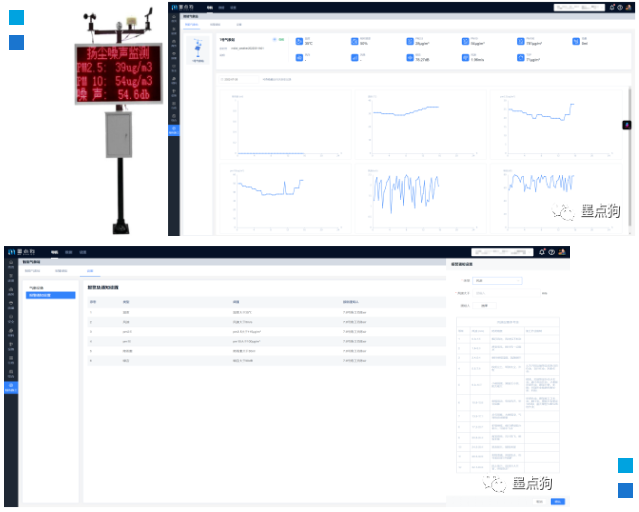Click the select button beside notifier label
This screenshot has width=639, height=512.
point(485,305)
